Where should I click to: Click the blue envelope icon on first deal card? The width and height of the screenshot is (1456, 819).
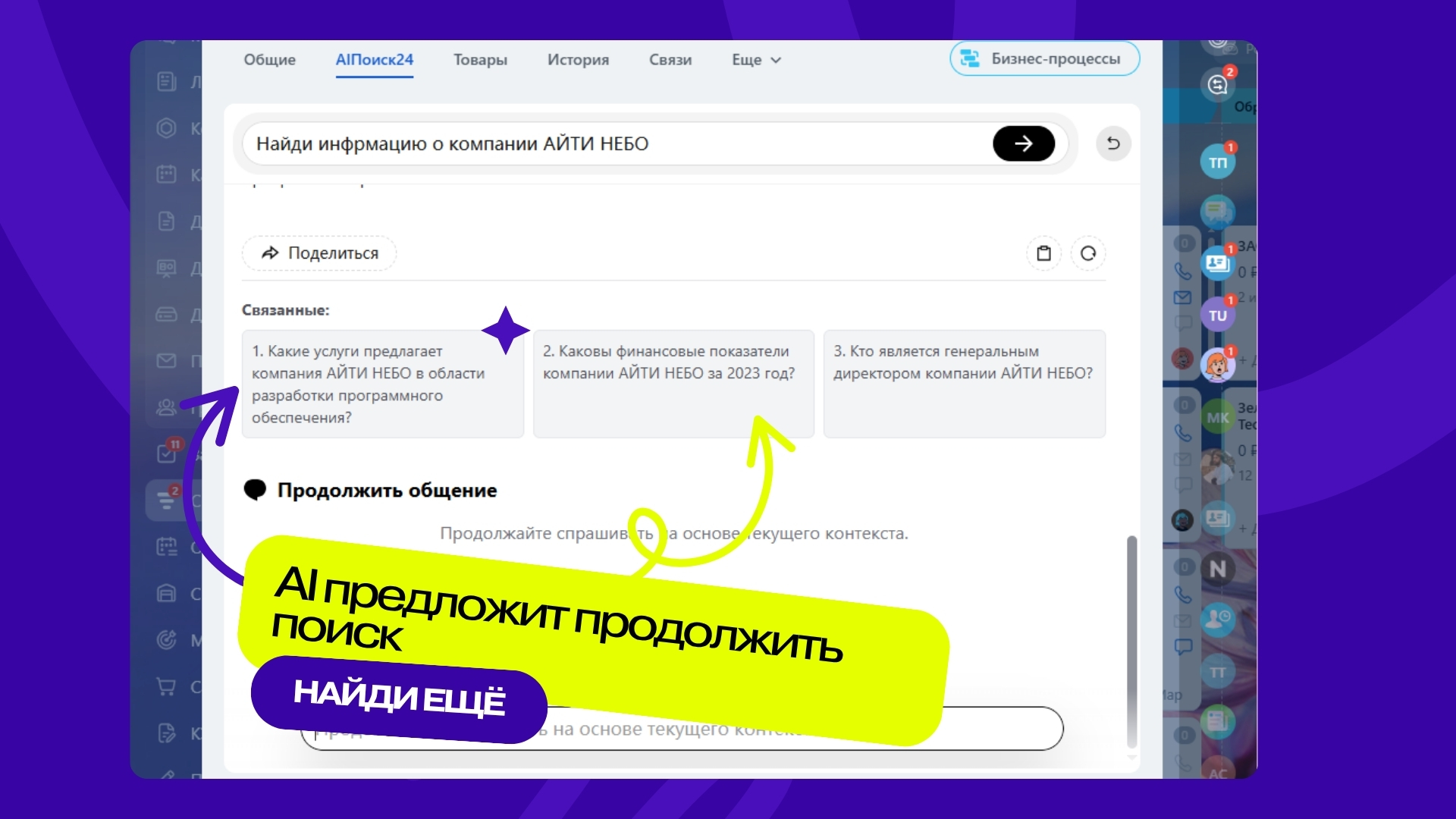pyautogui.click(x=1183, y=298)
